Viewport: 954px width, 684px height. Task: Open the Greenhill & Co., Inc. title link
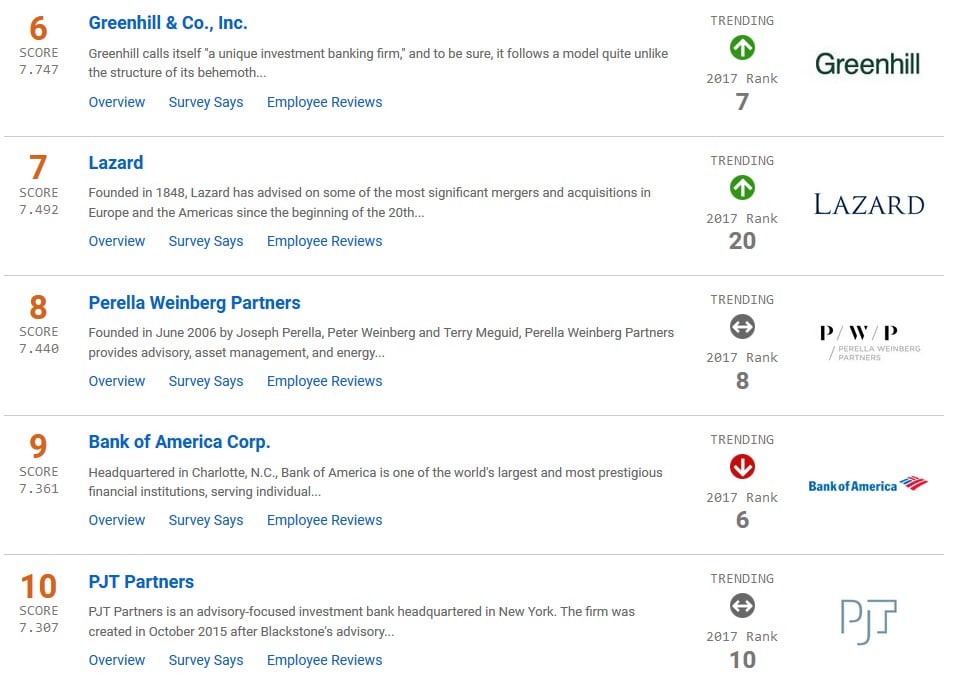pos(168,23)
